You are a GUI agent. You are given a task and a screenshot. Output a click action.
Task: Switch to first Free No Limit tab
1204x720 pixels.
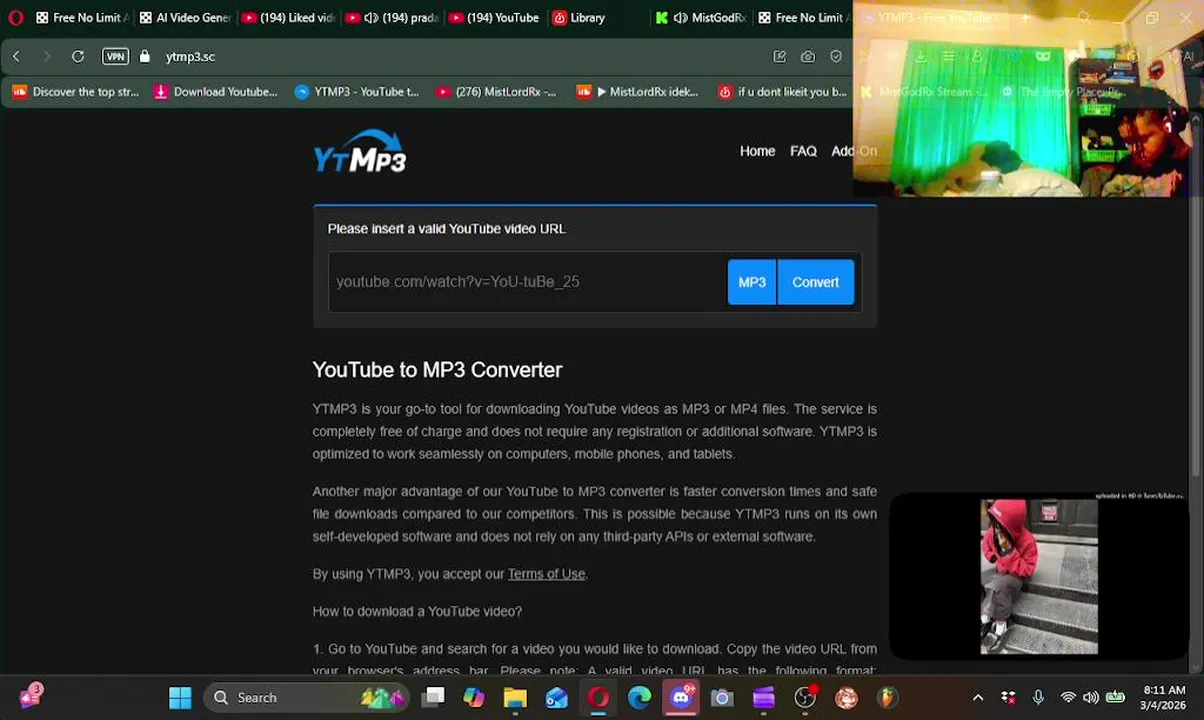pyautogui.click(x=82, y=17)
